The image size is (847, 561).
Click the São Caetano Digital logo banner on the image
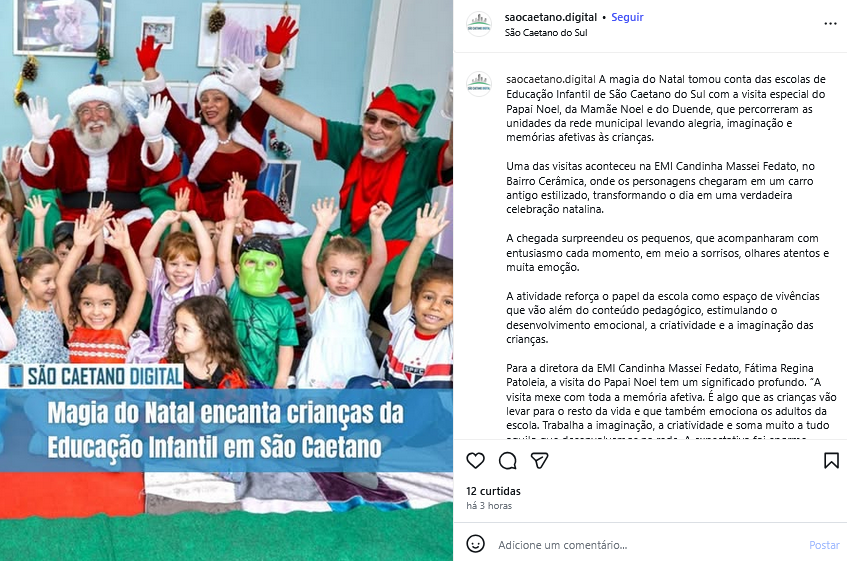point(96,376)
